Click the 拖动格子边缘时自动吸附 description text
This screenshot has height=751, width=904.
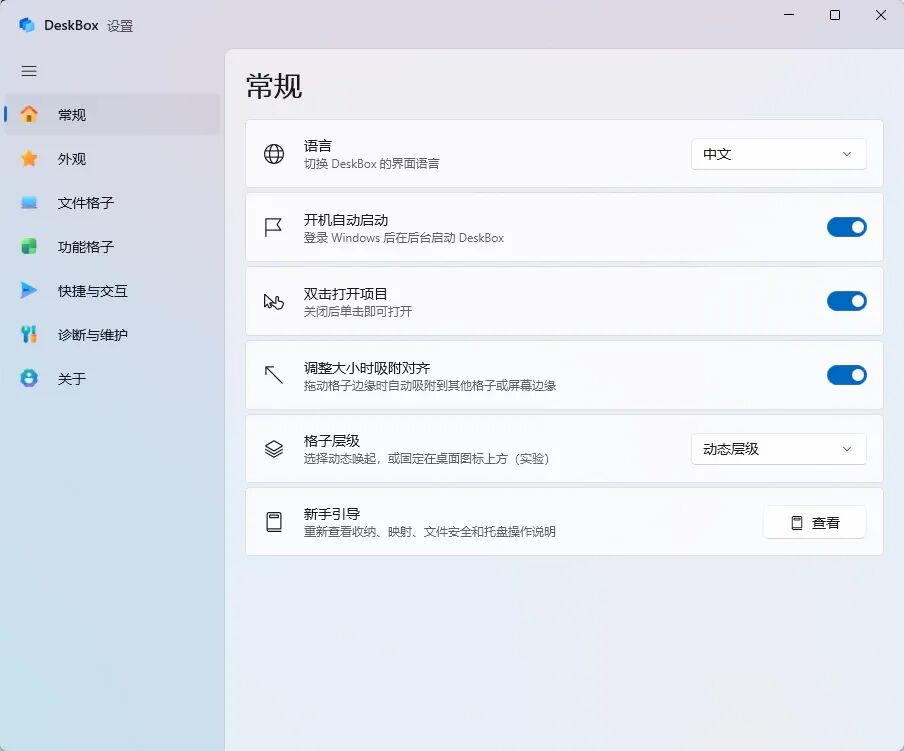point(430,386)
